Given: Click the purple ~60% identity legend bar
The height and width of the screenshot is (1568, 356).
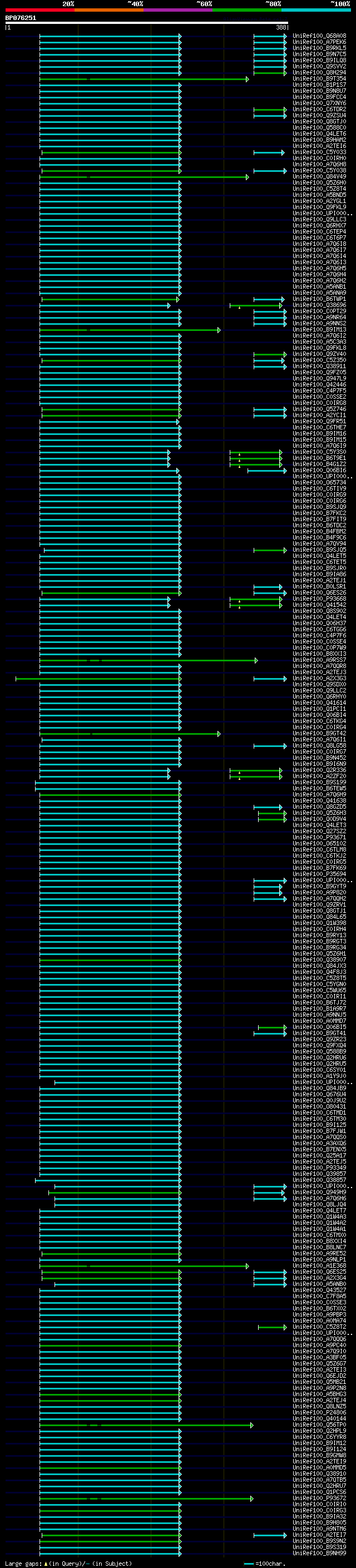Looking at the screenshot, I should click(x=179, y=10).
